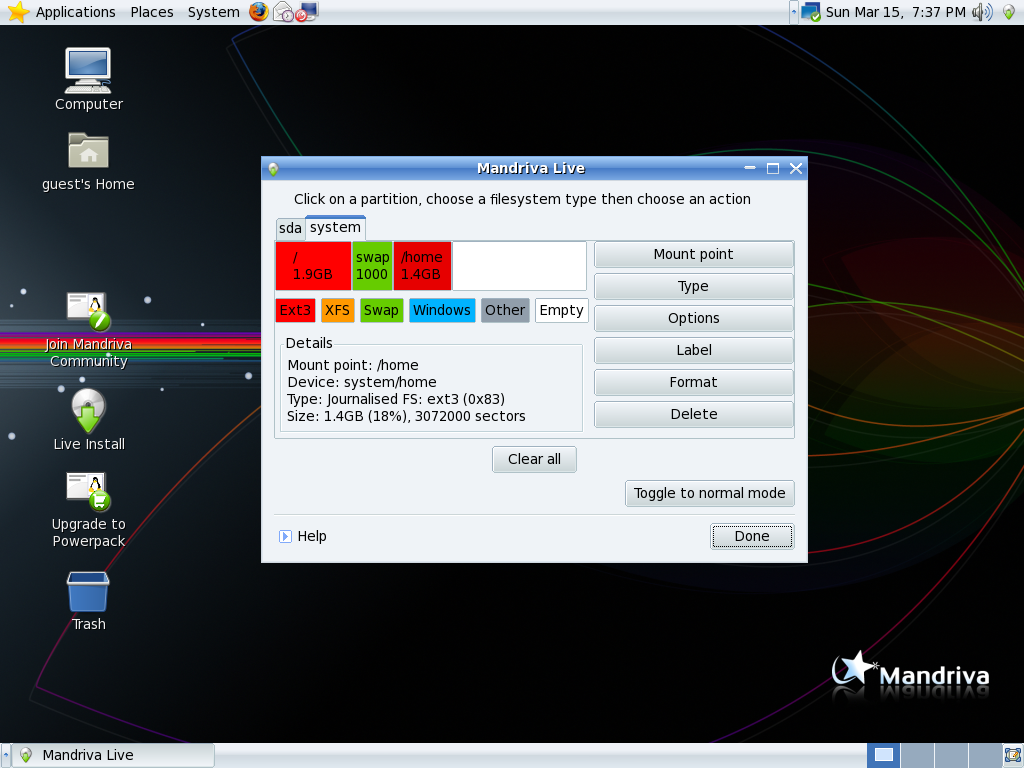Delete the selected partition
Image resolution: width=1024 pixels, height=768 pixels.
[x=694, y=414]
